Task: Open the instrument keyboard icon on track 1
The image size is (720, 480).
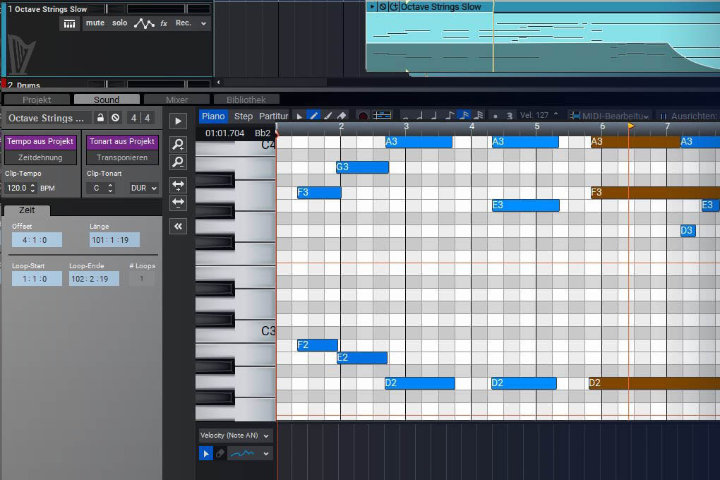Action: coord(69,24)
